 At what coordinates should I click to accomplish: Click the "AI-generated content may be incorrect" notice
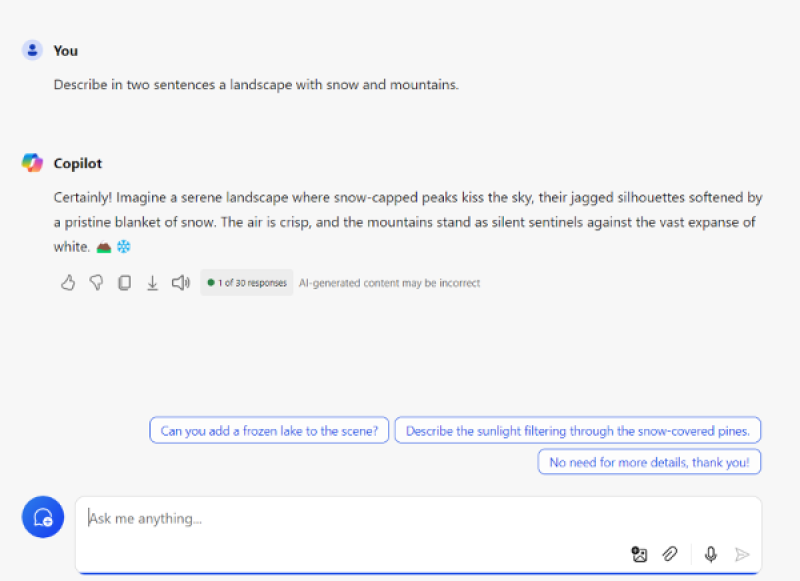(389, 283)
